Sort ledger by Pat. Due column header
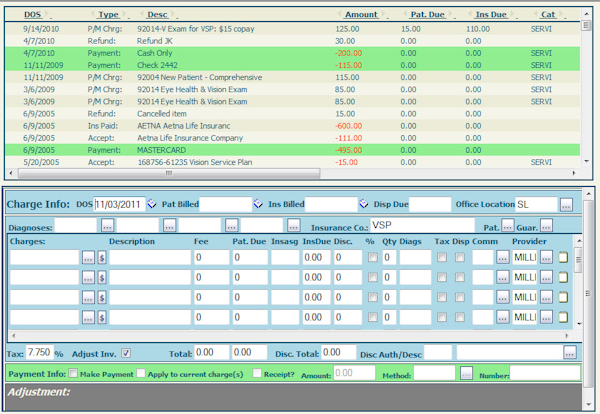The image size is (600, 414). pos(427,15)
